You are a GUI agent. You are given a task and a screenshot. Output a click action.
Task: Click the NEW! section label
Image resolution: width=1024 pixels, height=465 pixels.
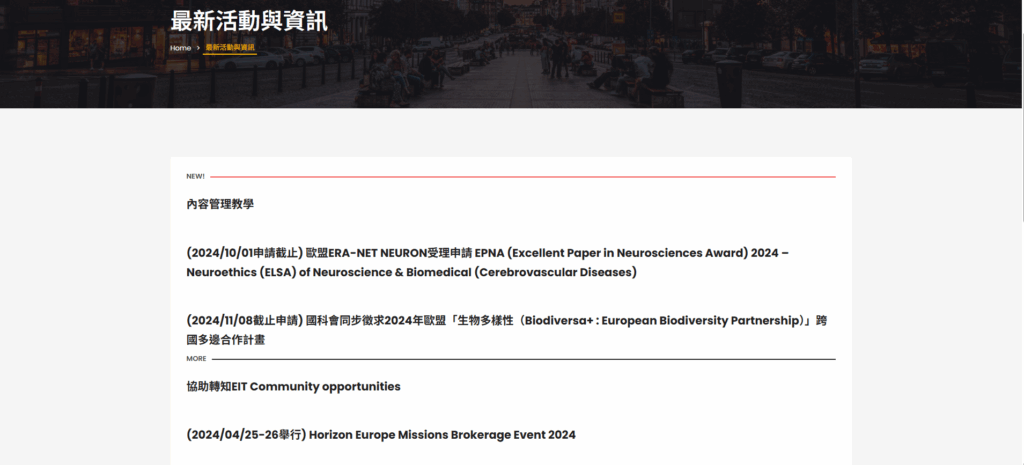click(195, 176)
